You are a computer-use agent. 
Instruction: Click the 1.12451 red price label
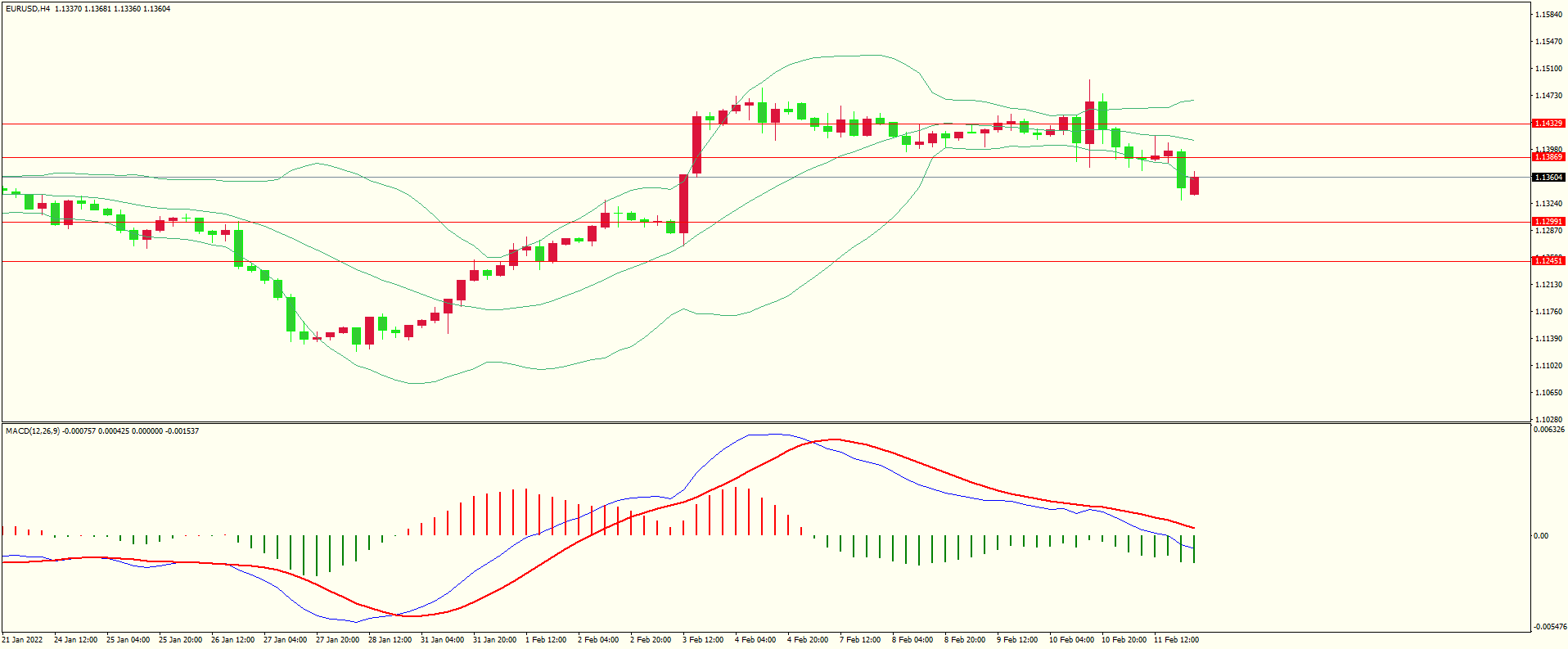pos(1548,261)
